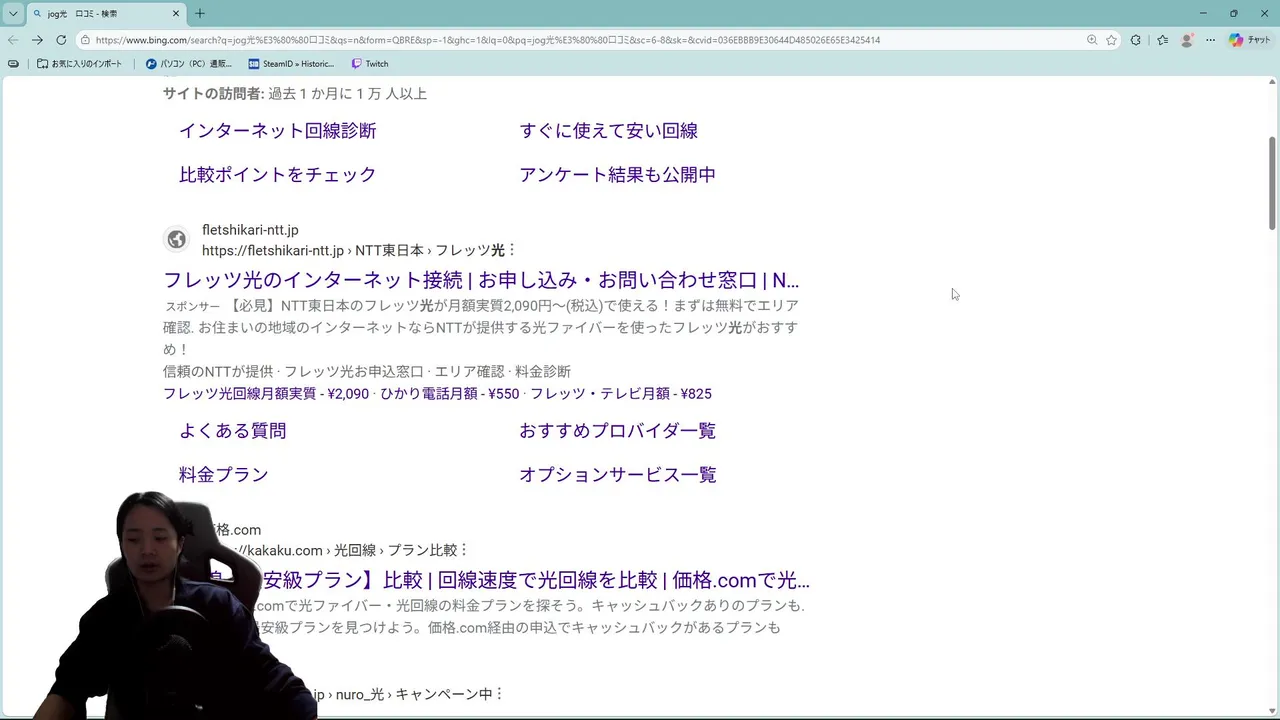Screen dimensions: 1280x720
Task: Open おすすめプロバイダ一覧 sitelink
Action: [x=617, y=431]
